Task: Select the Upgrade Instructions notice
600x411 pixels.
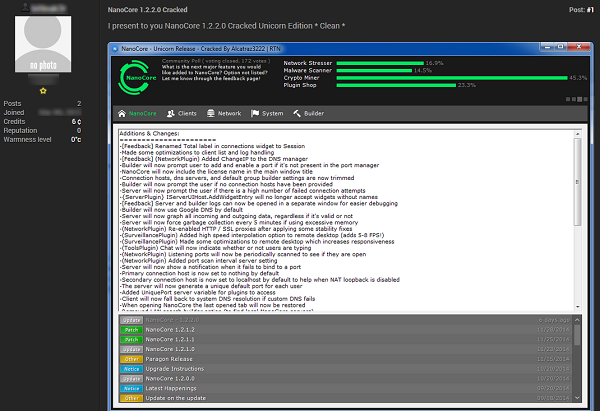Action: click(346, 369)
